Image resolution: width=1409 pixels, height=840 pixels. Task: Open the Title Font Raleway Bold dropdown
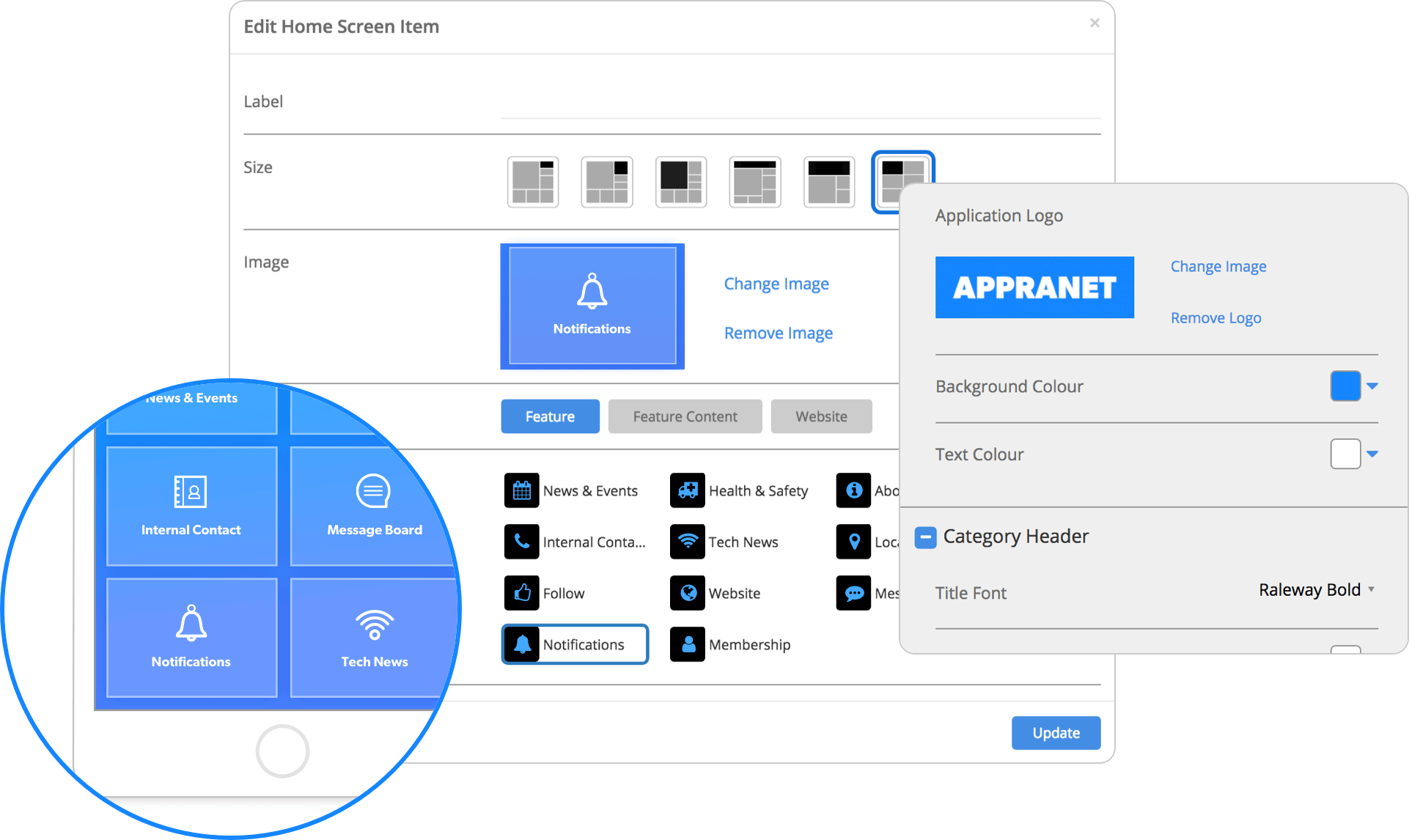(x=1317, y=590)
